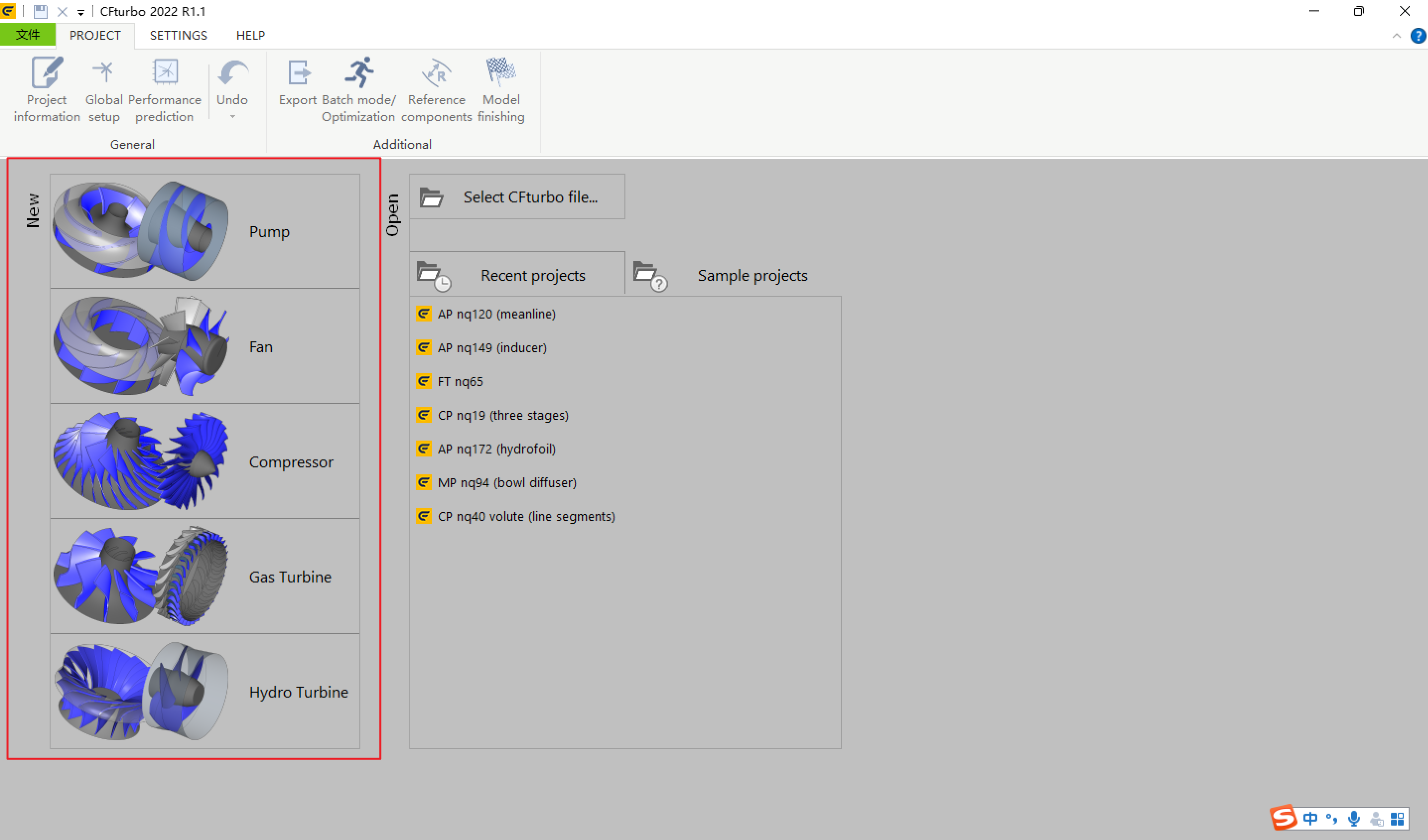The width and height of the screenshot is (1428, 840).
Task: Collapse the ribbon with chevron arrow
Action: (1396, 36)
